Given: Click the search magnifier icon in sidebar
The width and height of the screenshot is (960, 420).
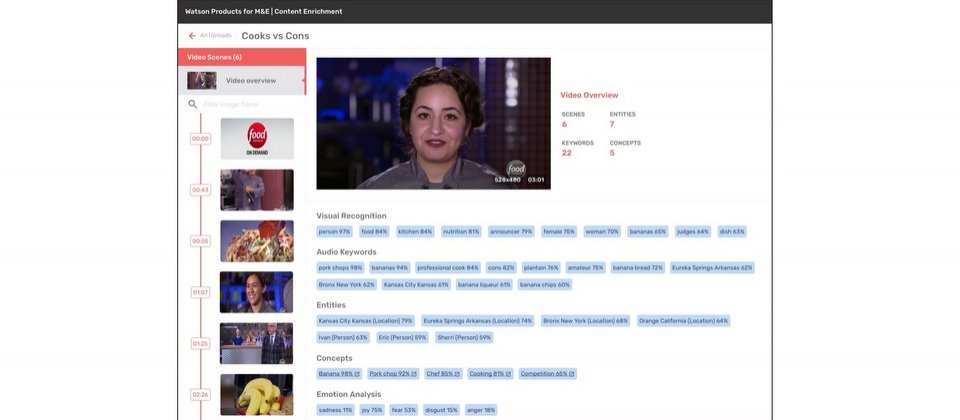Looking at the screenshot, I should (193, 104).
